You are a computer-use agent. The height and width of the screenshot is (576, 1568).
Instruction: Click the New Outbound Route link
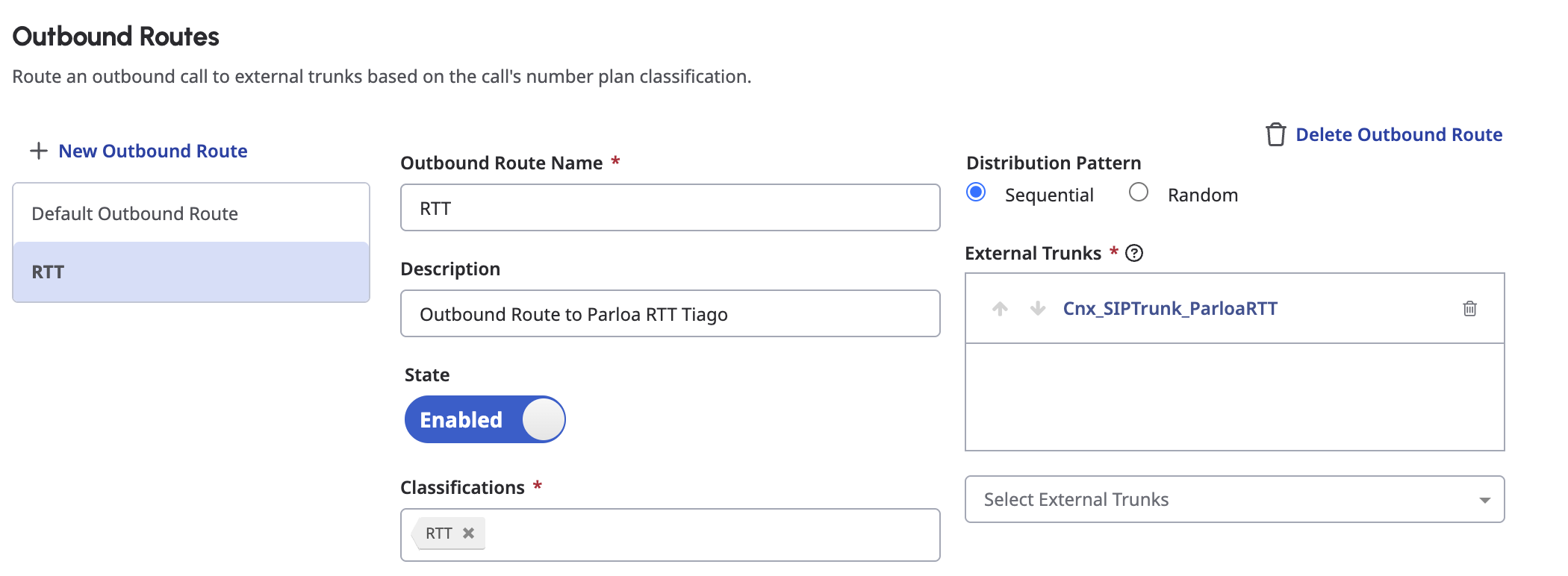coord(153,151)
